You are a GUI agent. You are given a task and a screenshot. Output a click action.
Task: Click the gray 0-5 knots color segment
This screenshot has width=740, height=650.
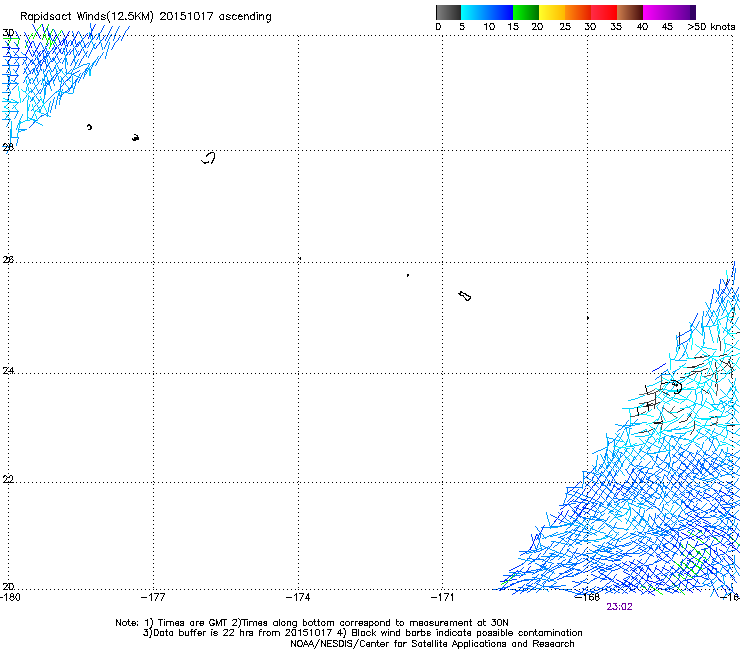tap(448, 12)
